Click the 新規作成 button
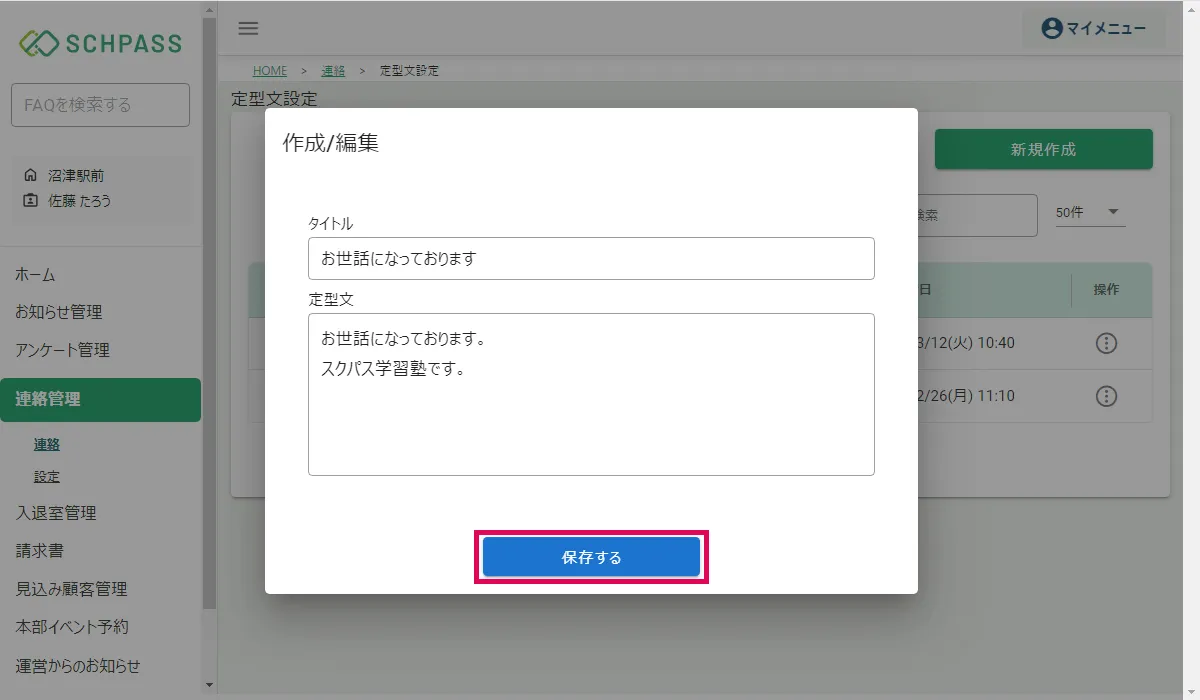Image resolution: width=1200 pixels, height=700 pixels. (x=1043, y=149)
